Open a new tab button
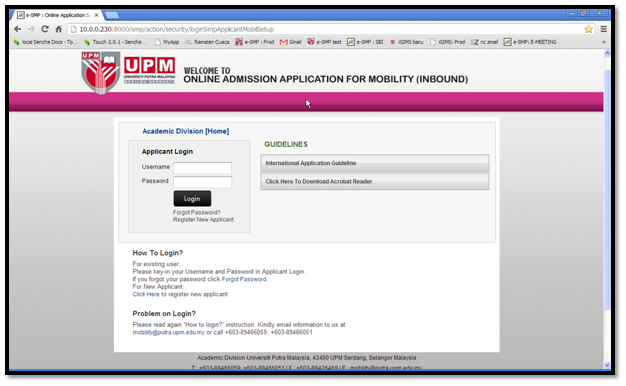This screenshot has width=626, height=386. (112, 15)
